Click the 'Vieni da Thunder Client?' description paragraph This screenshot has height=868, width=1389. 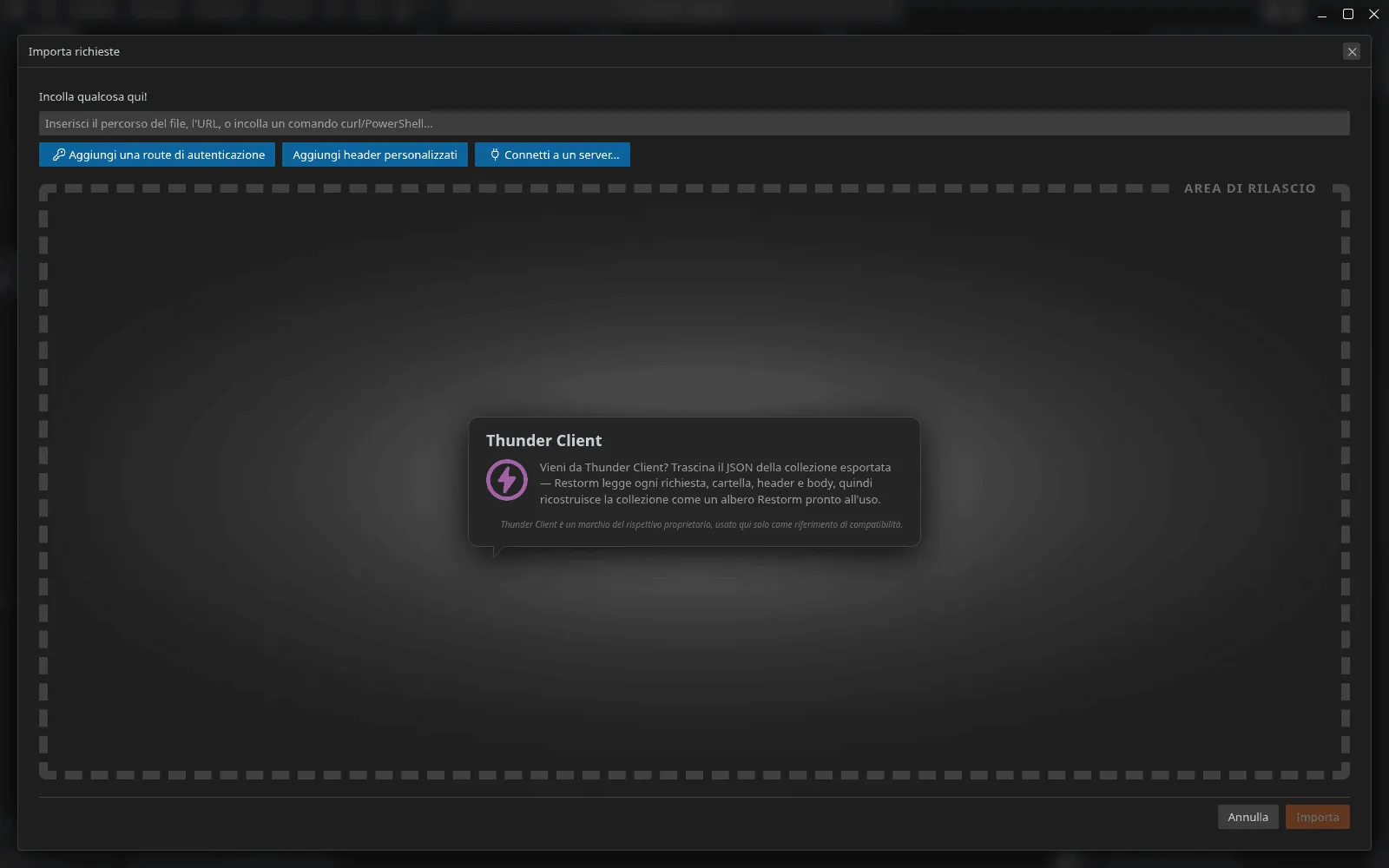[715, 483]
